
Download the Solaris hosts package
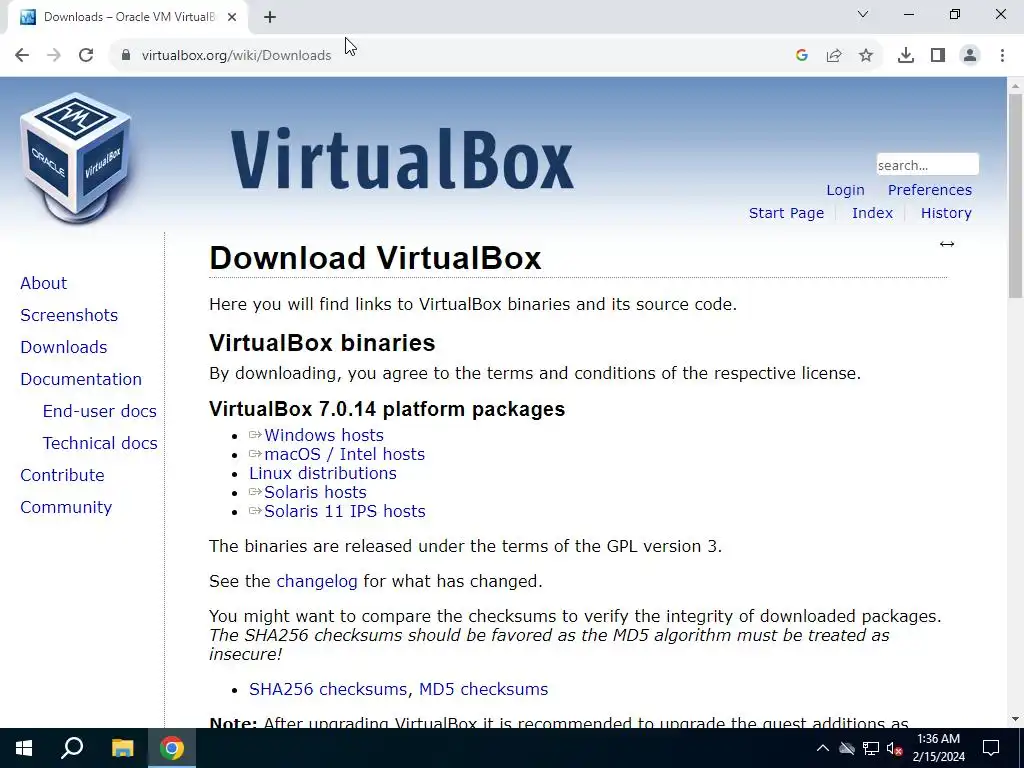315,492
